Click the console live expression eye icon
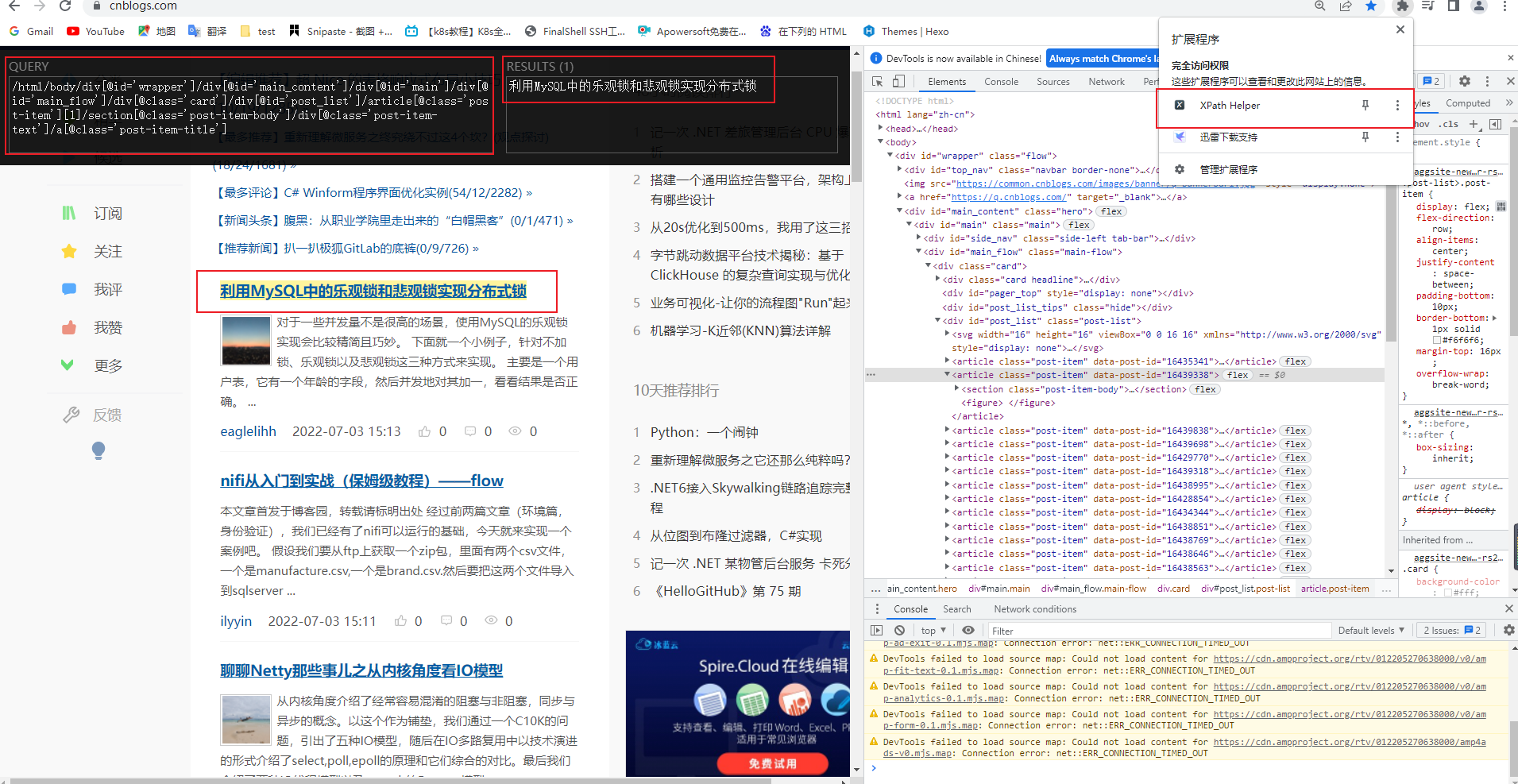Viewport: 1518px width, 784px height. tap(968, 631)
